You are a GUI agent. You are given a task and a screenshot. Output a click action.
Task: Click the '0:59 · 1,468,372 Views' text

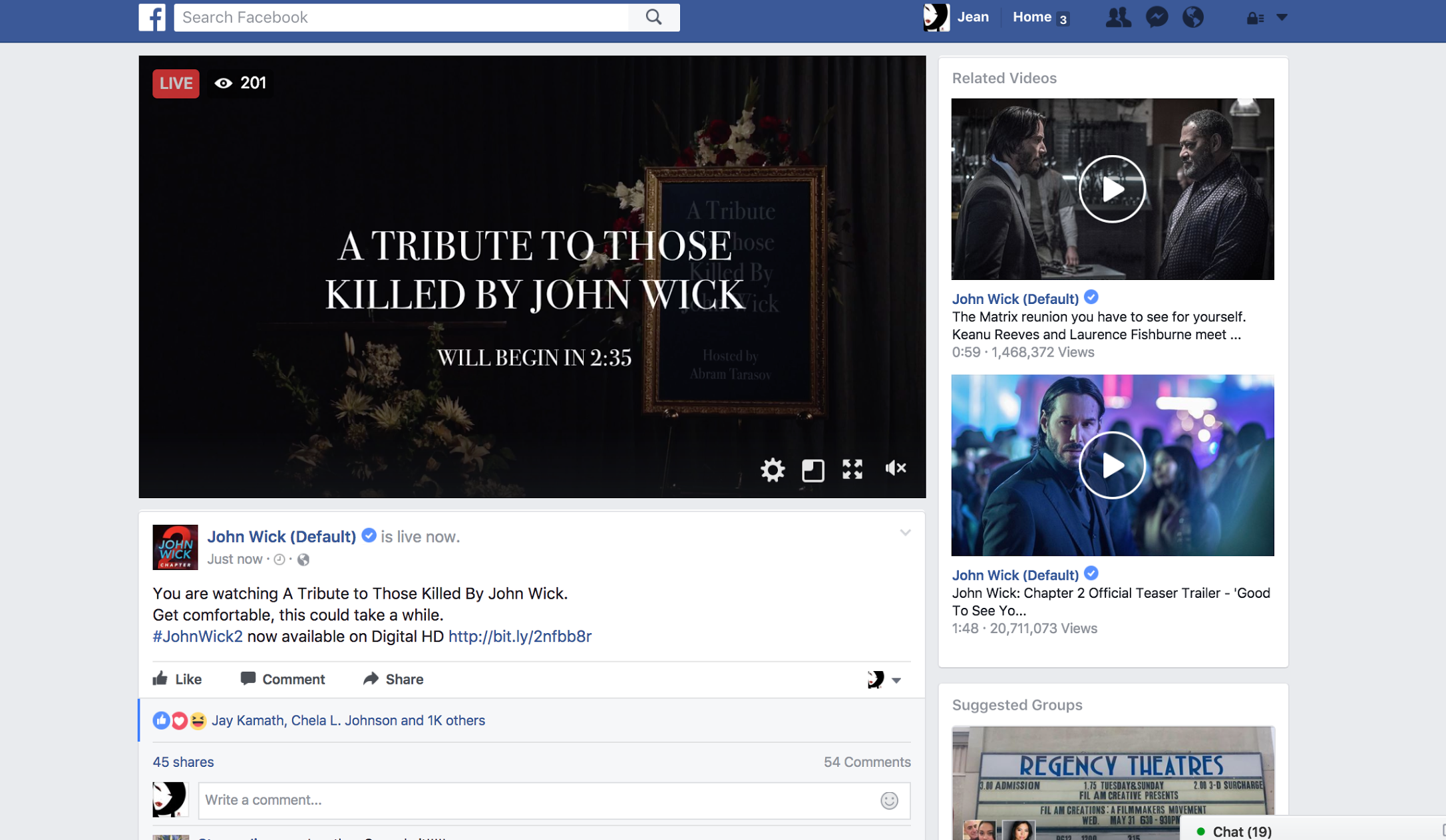click(1023, 352)
